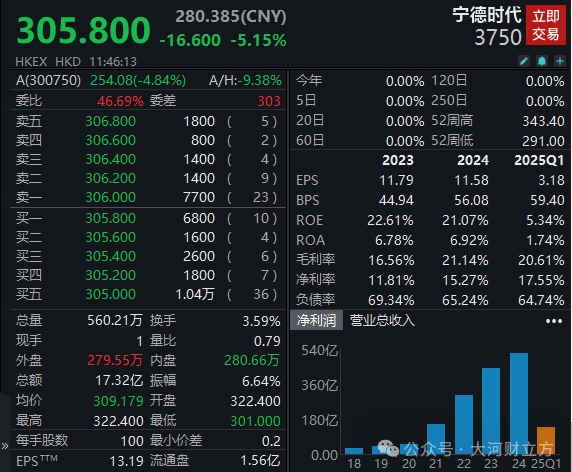Viewport: 572px width, 472px height.
Task: Switch to the 营业总收入 tab
Action: coord(382,321)
